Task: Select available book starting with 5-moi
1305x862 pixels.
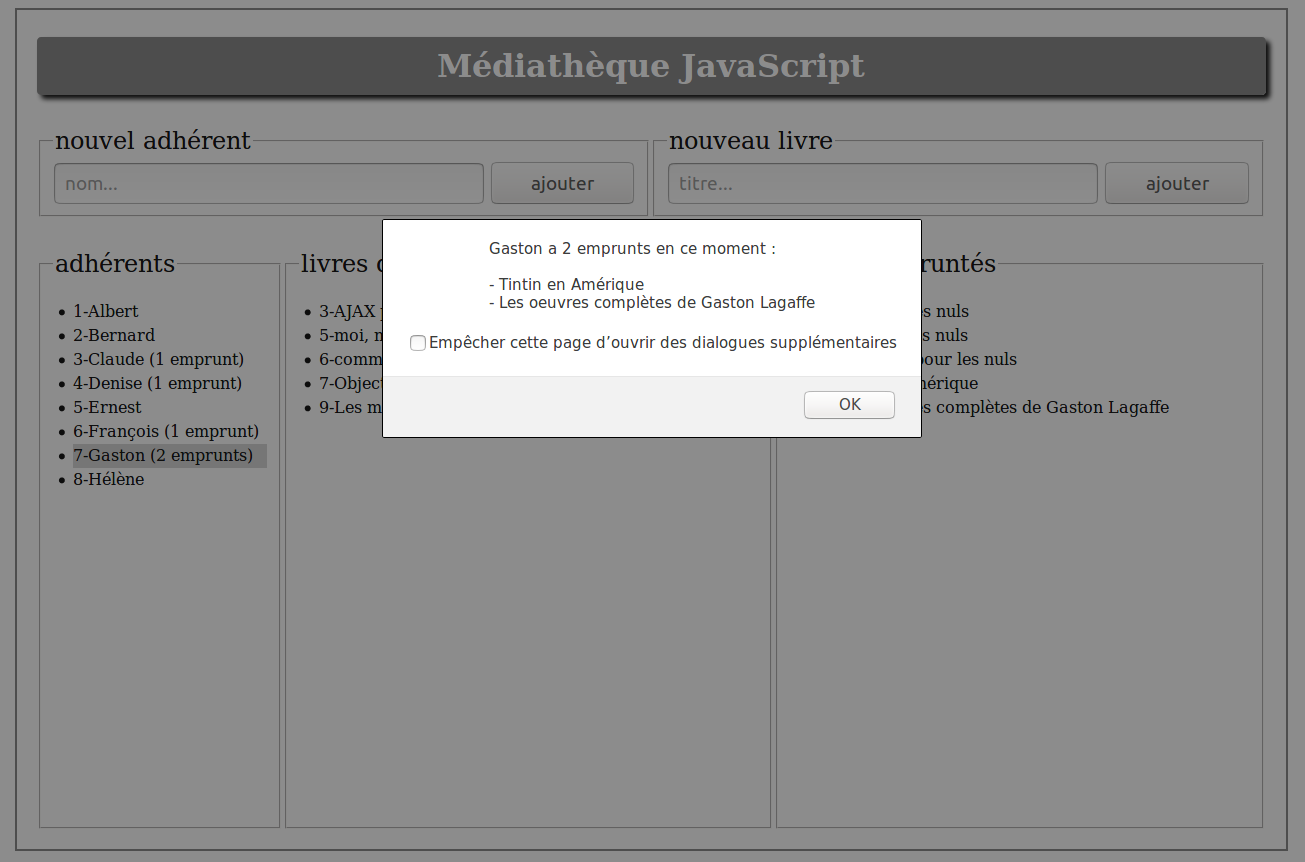Action: pyautogui.click(x=350, y=335)
